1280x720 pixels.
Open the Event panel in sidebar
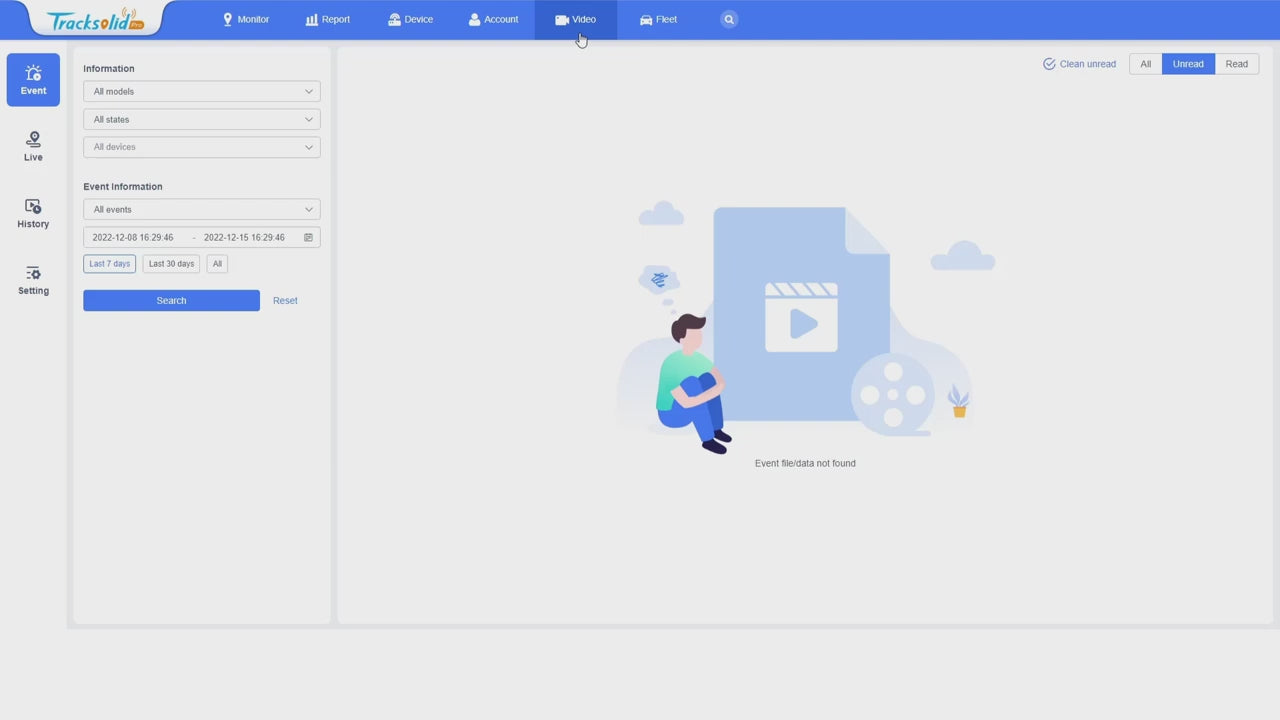[x=33, y=80]
